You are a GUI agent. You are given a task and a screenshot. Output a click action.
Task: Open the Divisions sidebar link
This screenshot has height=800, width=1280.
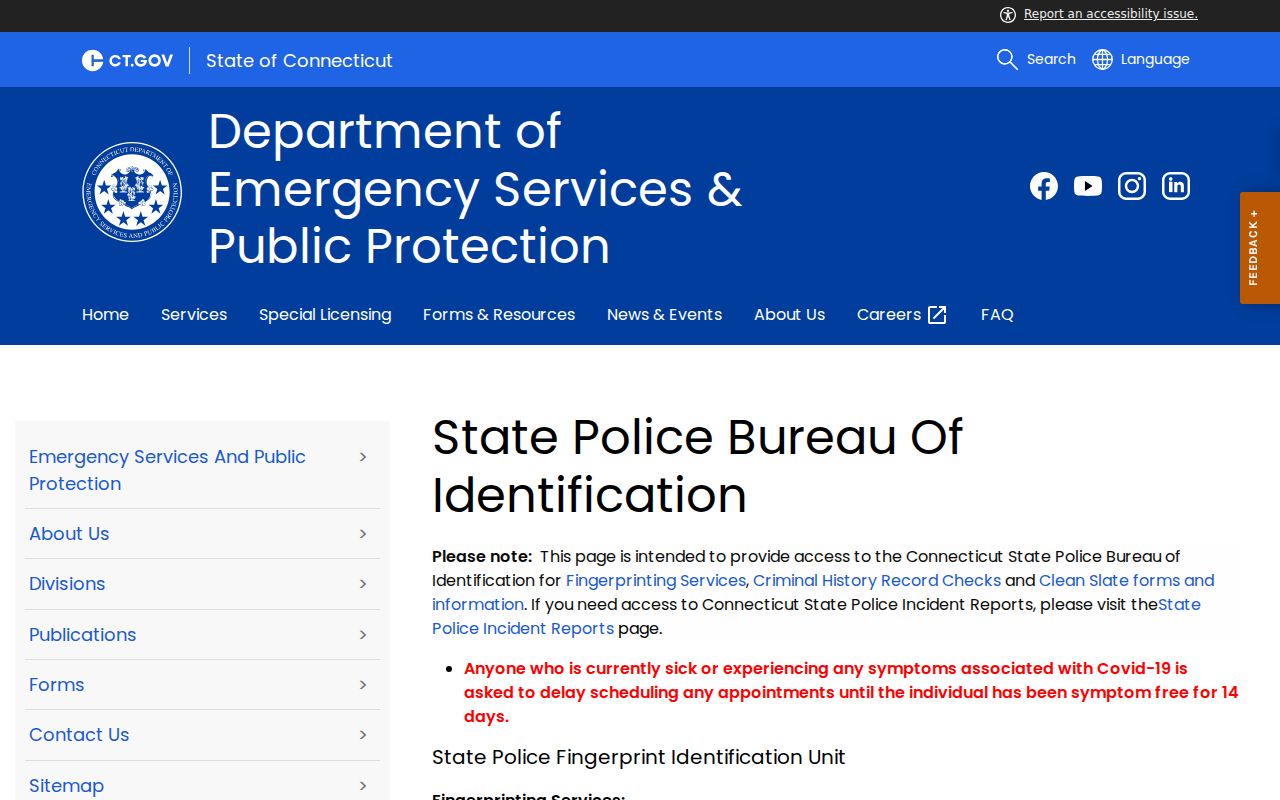tap(67, 584)
